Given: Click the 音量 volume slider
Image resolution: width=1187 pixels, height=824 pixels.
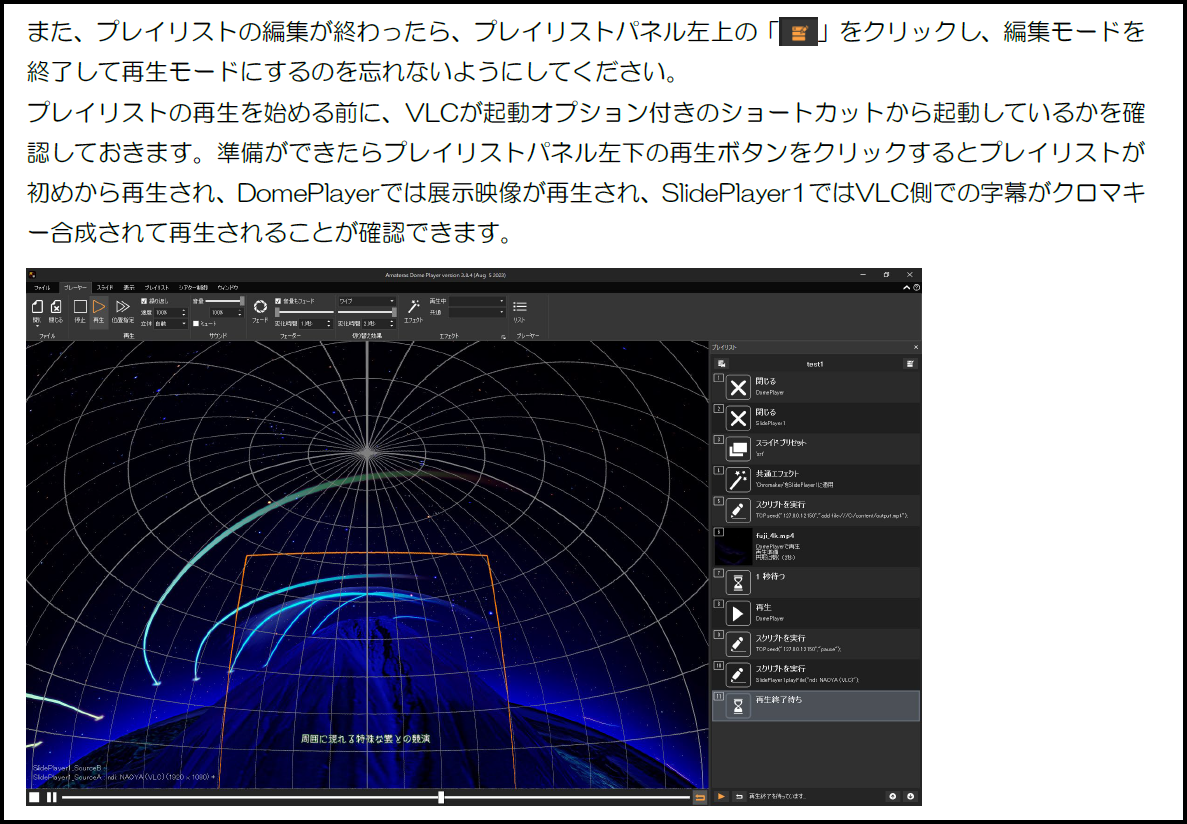Looking at the screenshot, I should [x=226, y=301].
